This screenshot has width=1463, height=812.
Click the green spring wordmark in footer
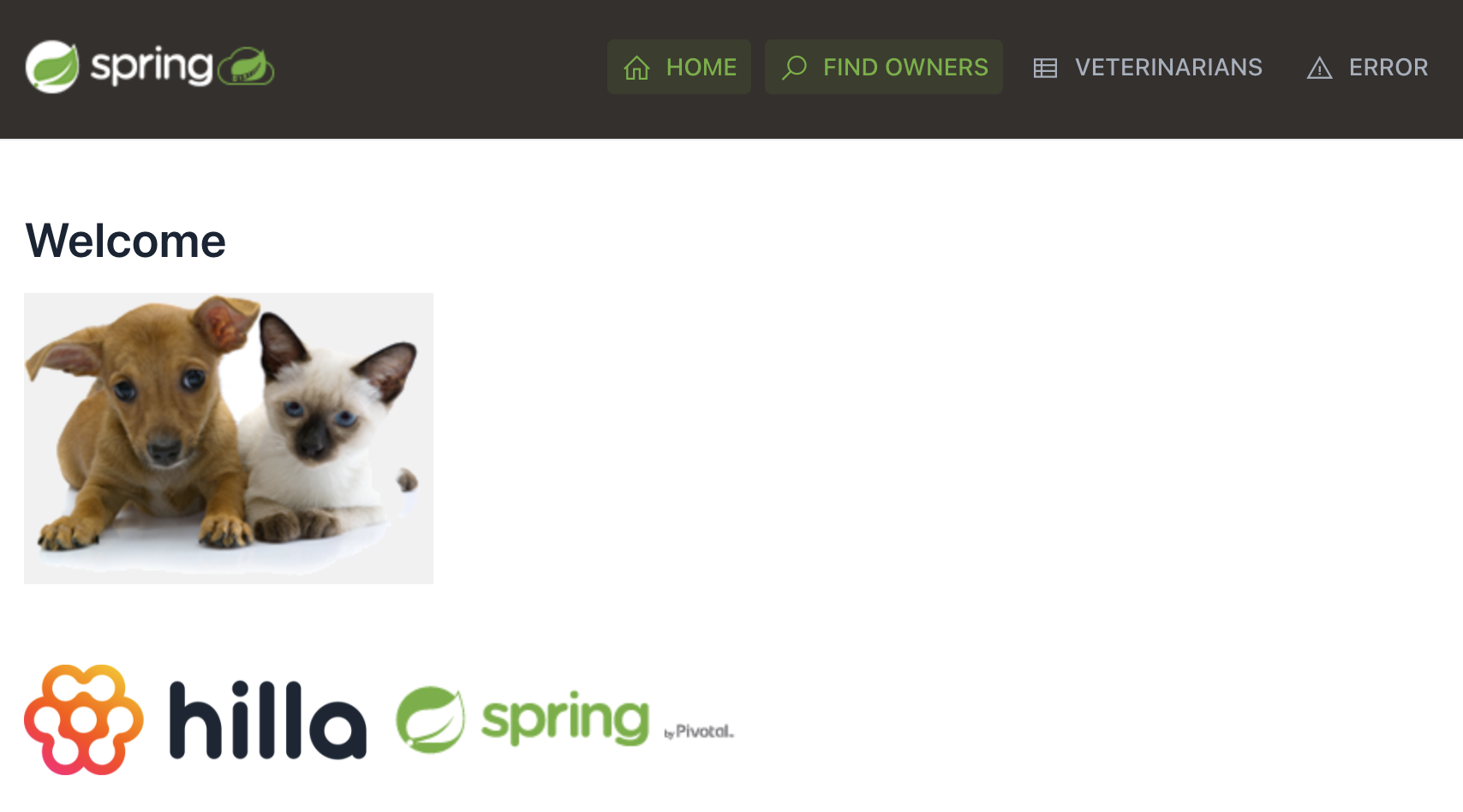click(x=565, y=719)
